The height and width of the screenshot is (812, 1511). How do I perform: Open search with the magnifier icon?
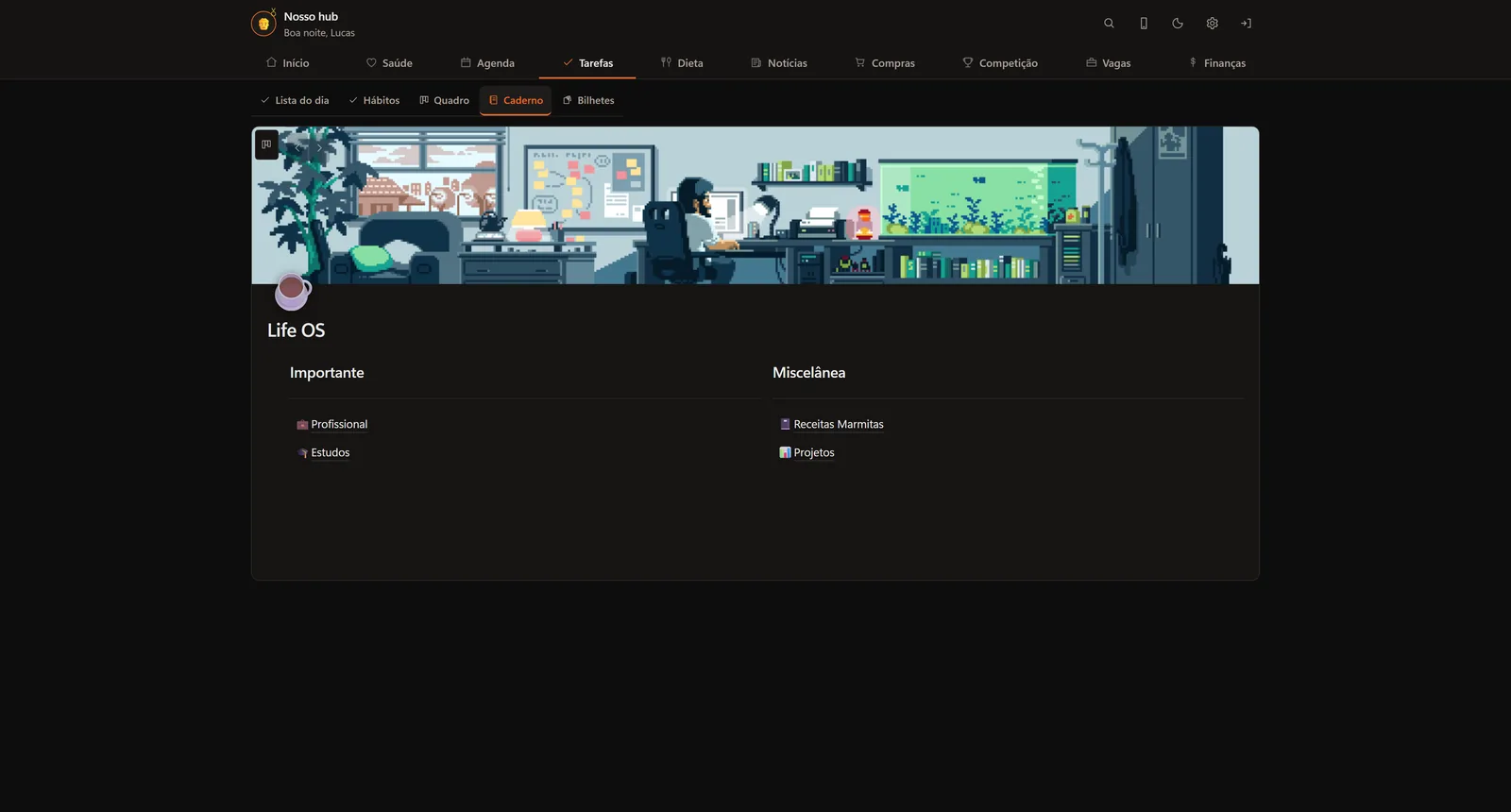point(1110,24)
